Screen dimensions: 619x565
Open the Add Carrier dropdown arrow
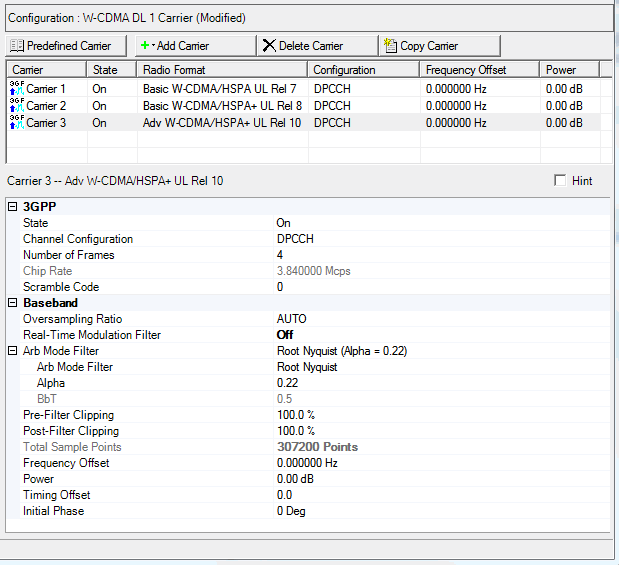[x=153, y=45]
